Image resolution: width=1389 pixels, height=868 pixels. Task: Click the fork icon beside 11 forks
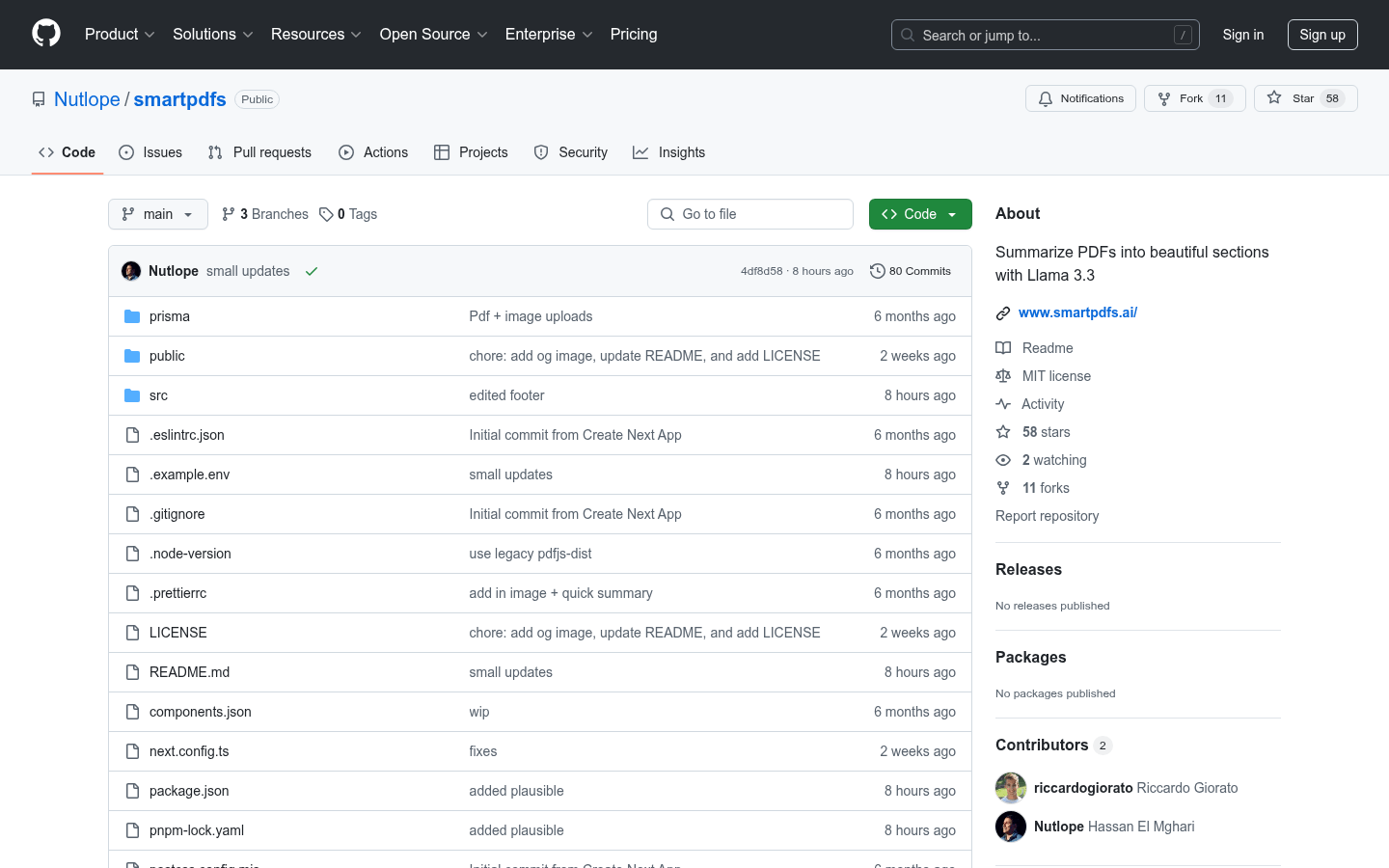pyautogui.click(x=1003, y=488)
